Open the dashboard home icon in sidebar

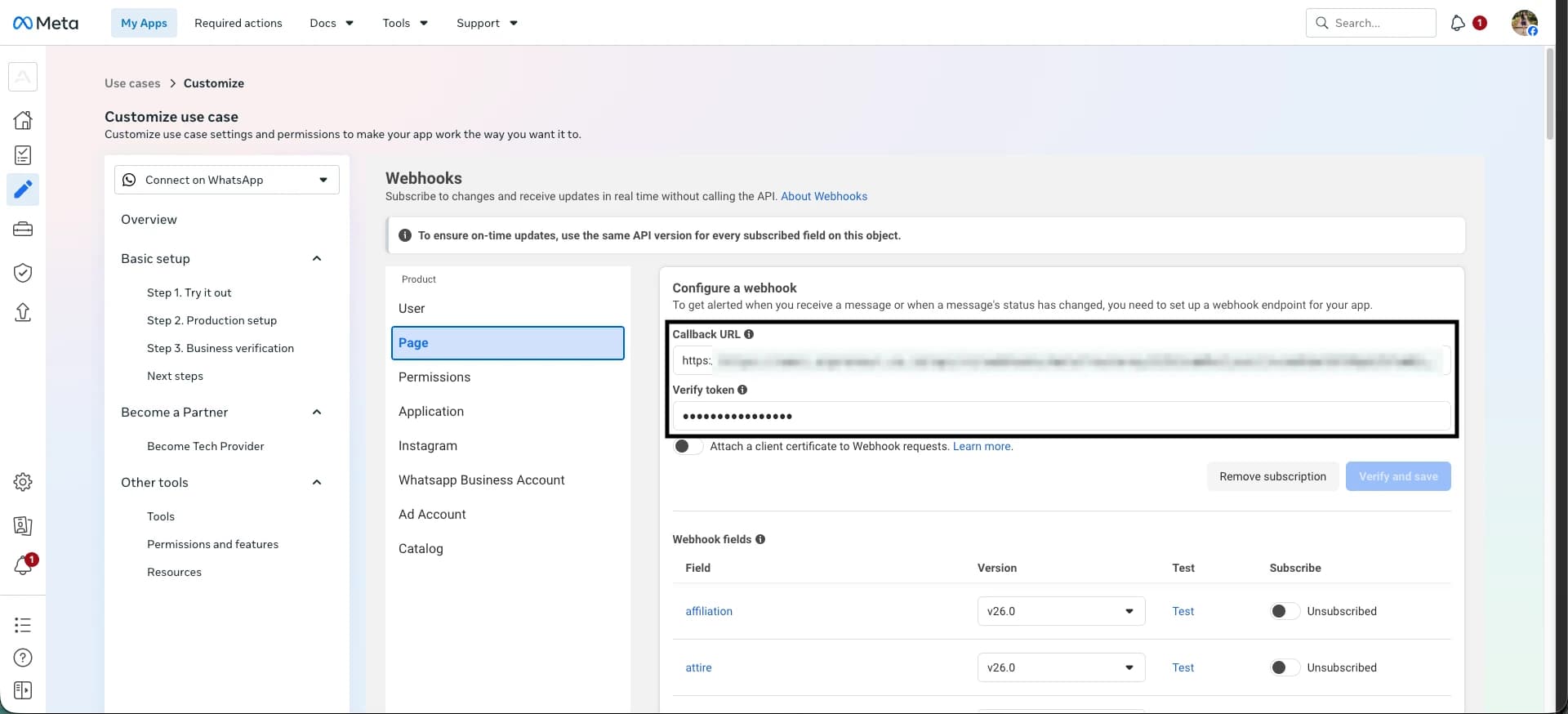pyautogui.click(x=23, y=120)
